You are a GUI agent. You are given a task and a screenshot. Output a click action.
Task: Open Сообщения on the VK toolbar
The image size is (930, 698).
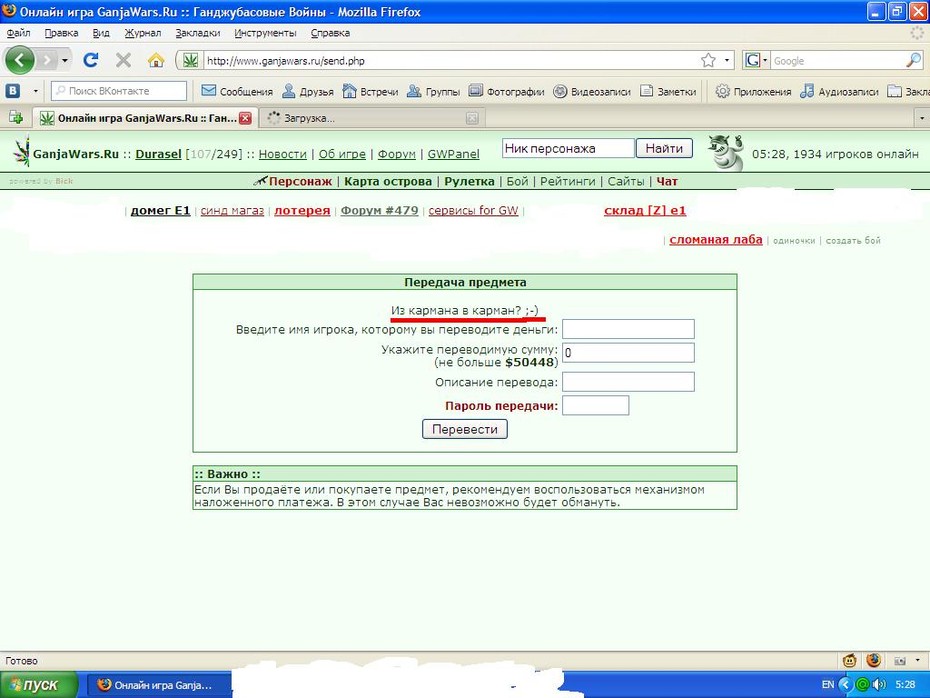237,91
